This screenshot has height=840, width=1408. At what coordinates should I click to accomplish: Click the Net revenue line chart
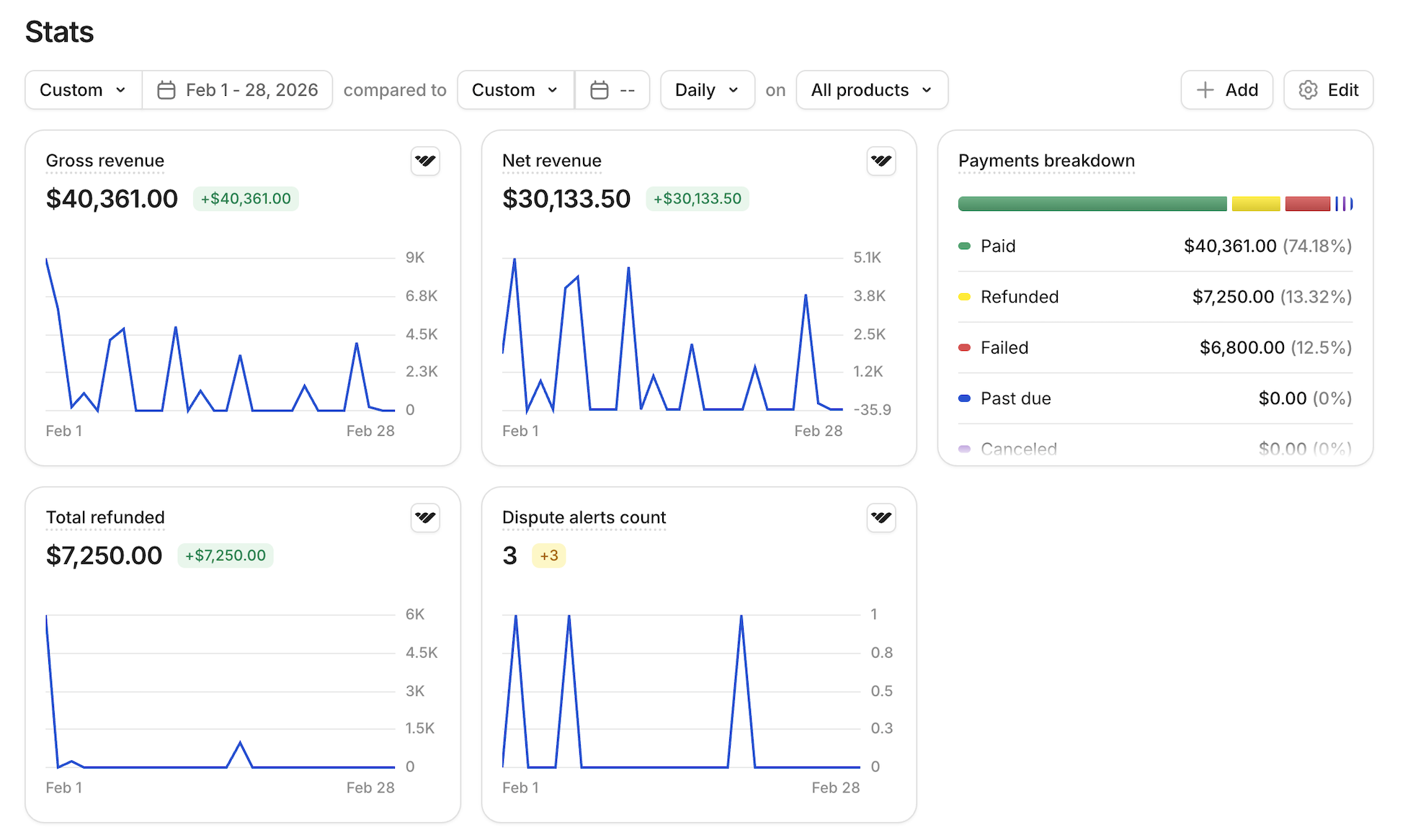tap(672, 334)
